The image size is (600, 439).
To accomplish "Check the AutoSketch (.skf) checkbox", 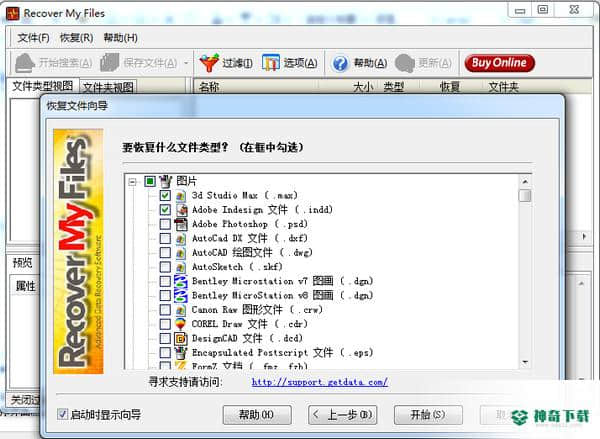I will coord(165,267).
